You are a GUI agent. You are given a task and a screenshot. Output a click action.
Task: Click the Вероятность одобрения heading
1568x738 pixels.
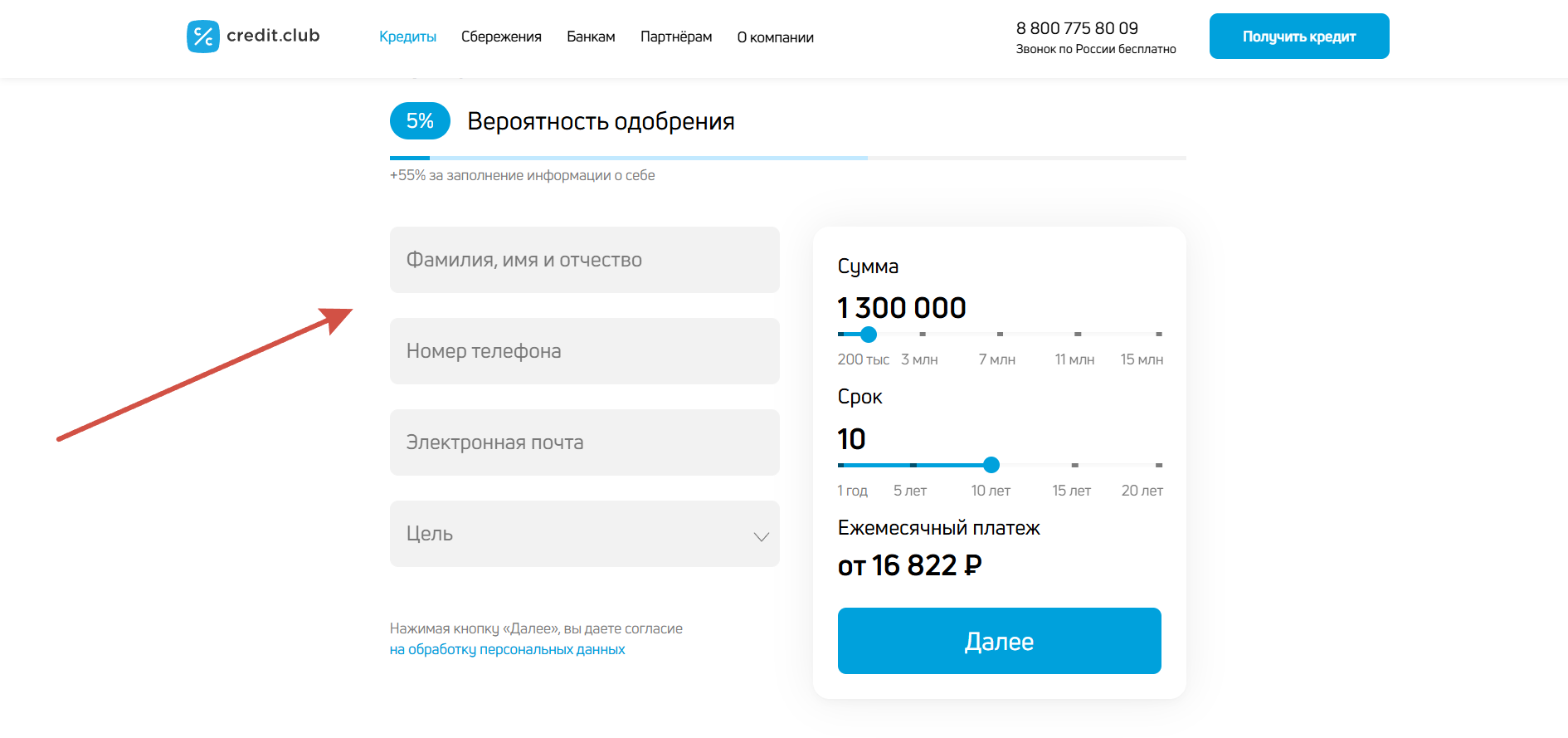601,121
